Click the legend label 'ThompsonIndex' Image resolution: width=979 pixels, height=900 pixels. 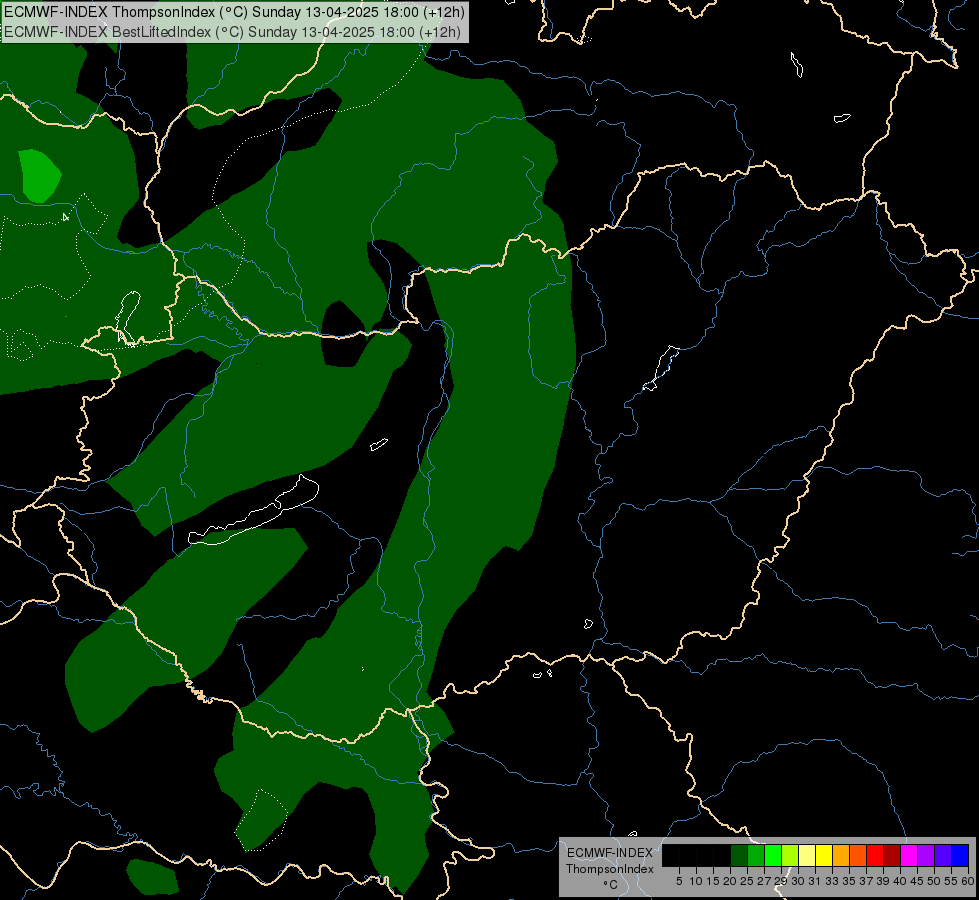click(610, 869)
